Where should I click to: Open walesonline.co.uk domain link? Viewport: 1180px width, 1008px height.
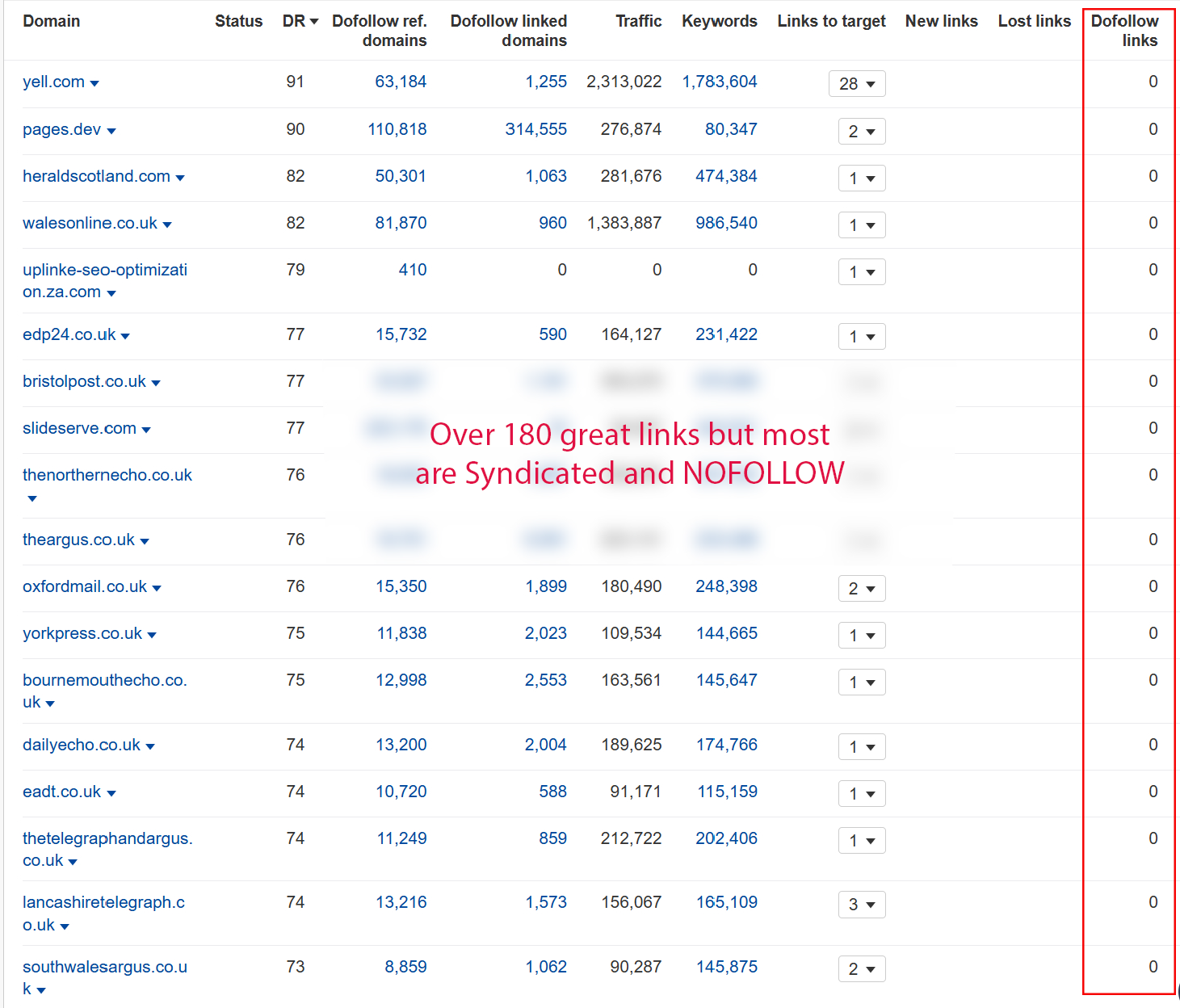click(x=90, y=223)
